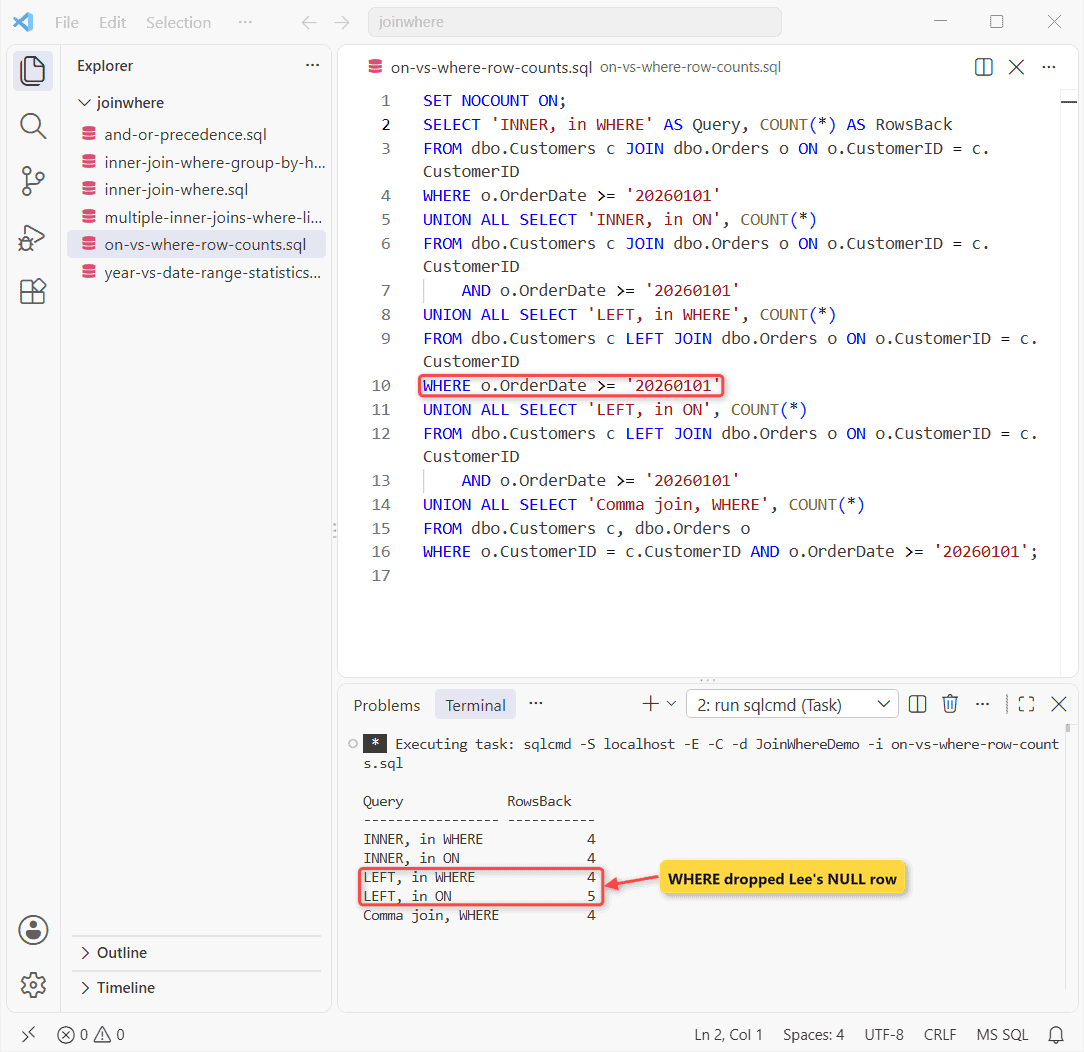Close the bottom panel
This screenshot has width=1084, height=1052.
point(1058,704)
